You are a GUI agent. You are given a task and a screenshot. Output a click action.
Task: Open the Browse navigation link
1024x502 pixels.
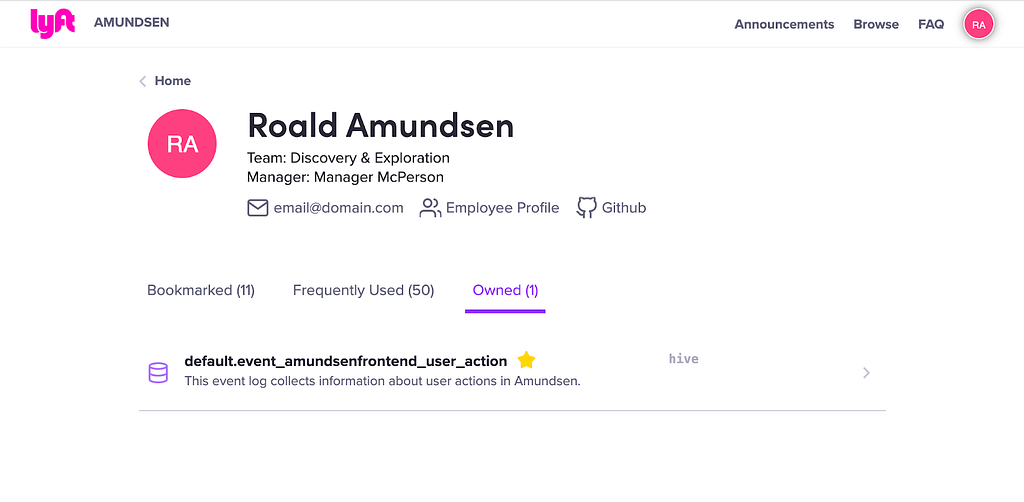click(x=876, y=24)
